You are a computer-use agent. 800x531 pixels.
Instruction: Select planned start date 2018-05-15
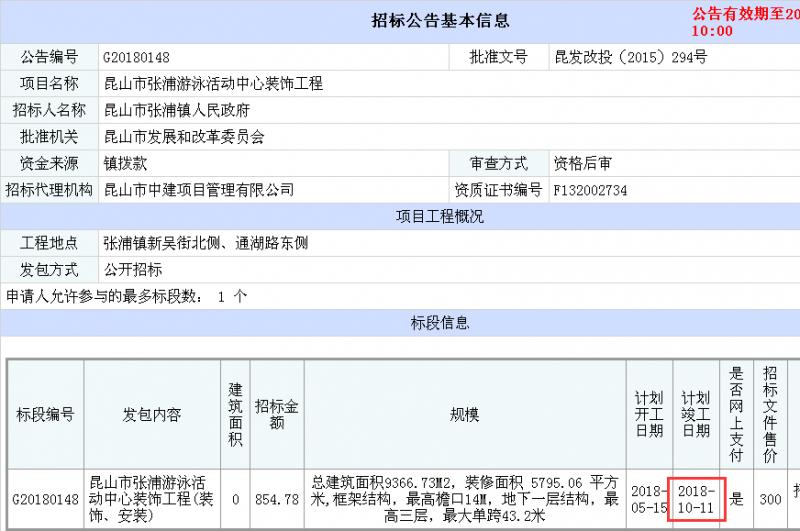coord(649,499)
